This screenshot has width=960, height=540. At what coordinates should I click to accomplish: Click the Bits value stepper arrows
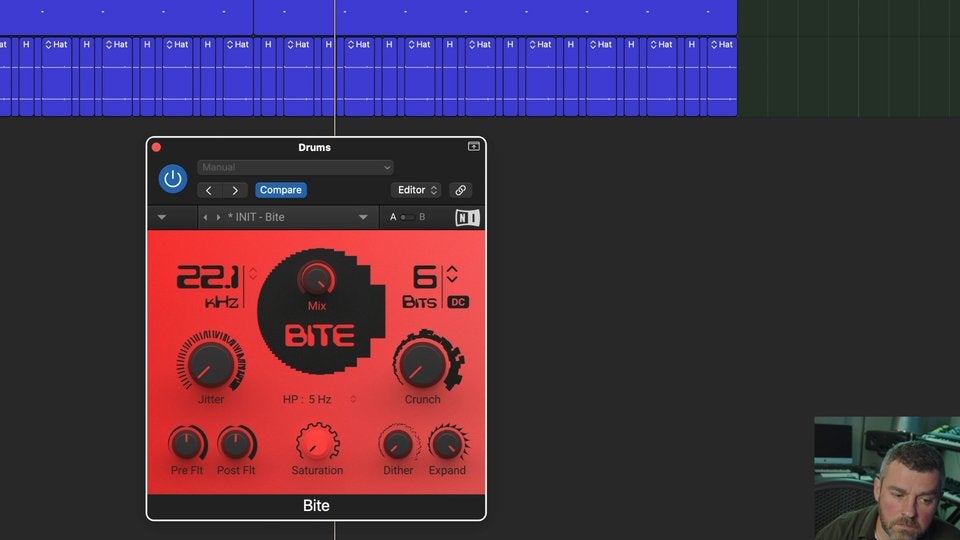click(x=452, y=274)
